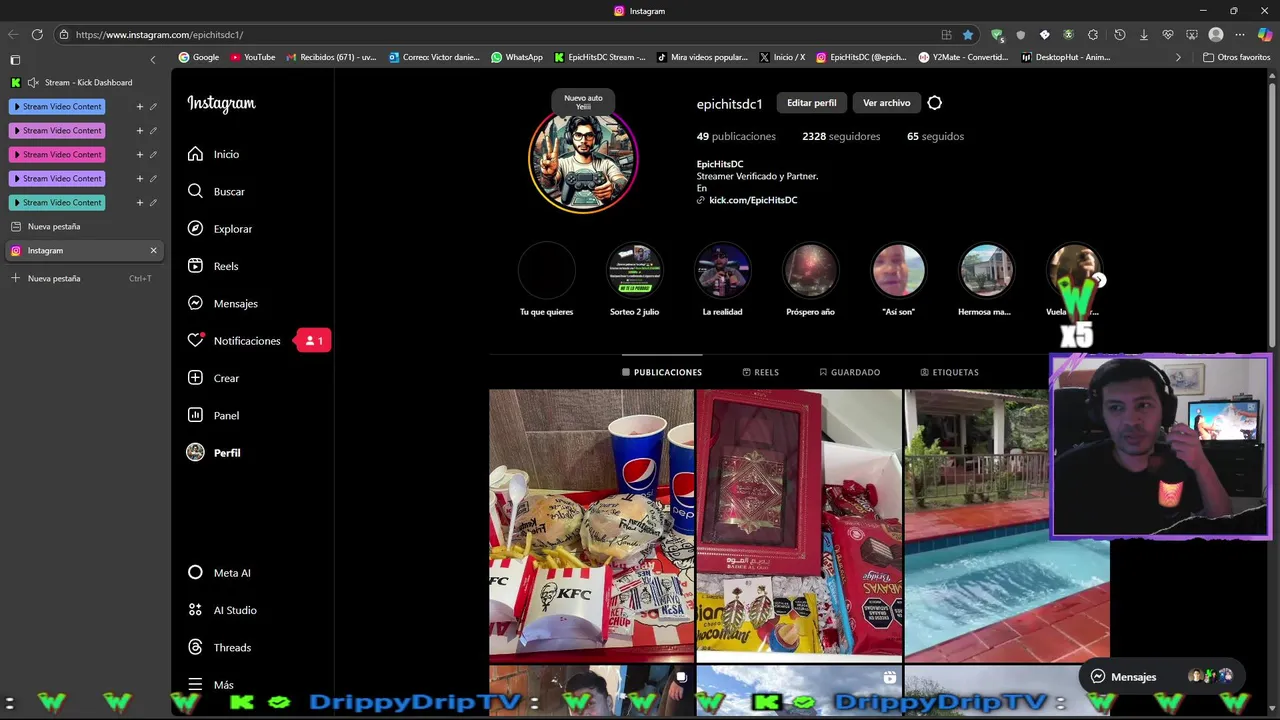Expand the hot pink Stream Video Content group
1280x720 pixels.
[58, 154]
